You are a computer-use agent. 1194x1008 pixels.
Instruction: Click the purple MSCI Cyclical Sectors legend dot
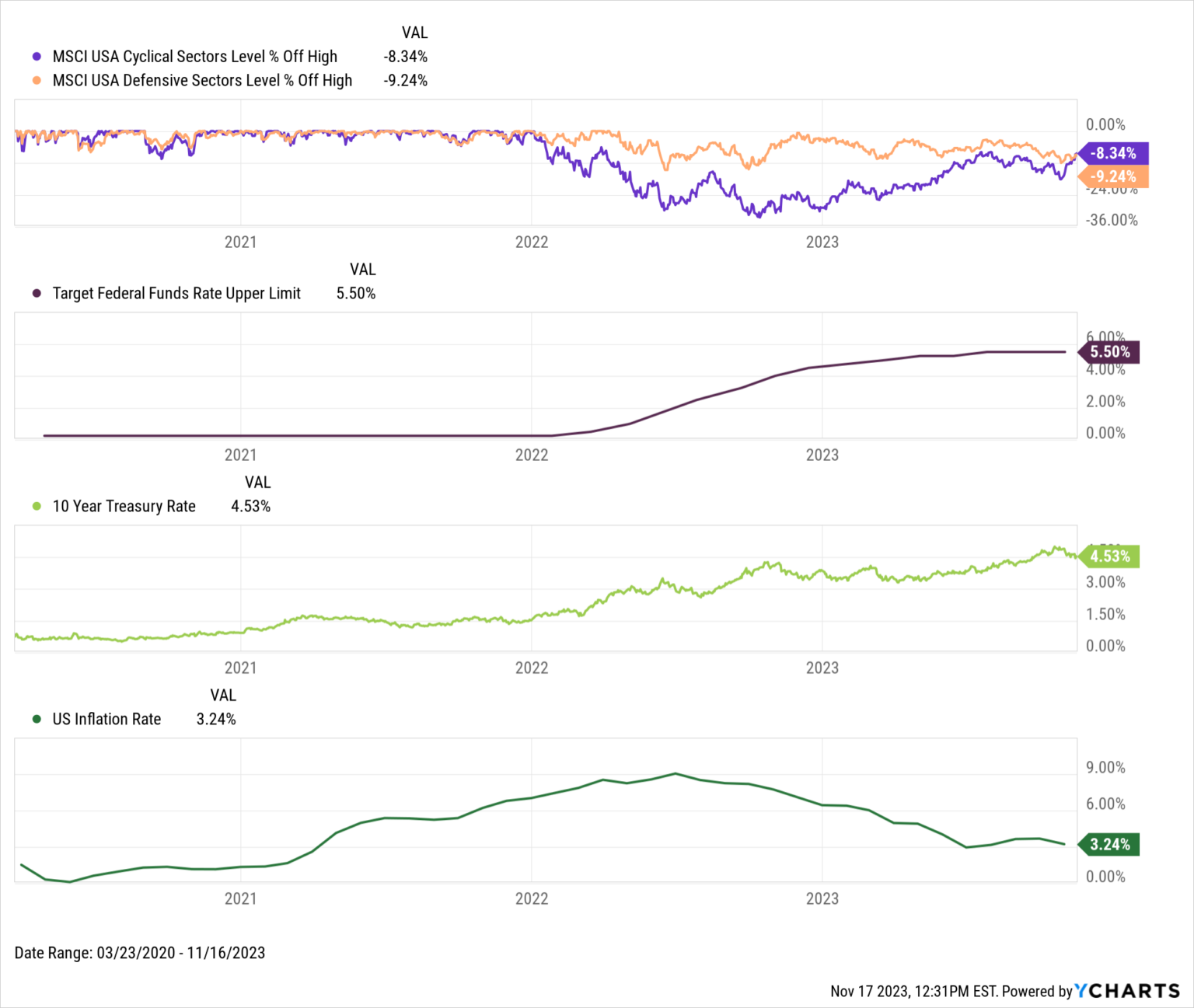click(x=37, y=57)
